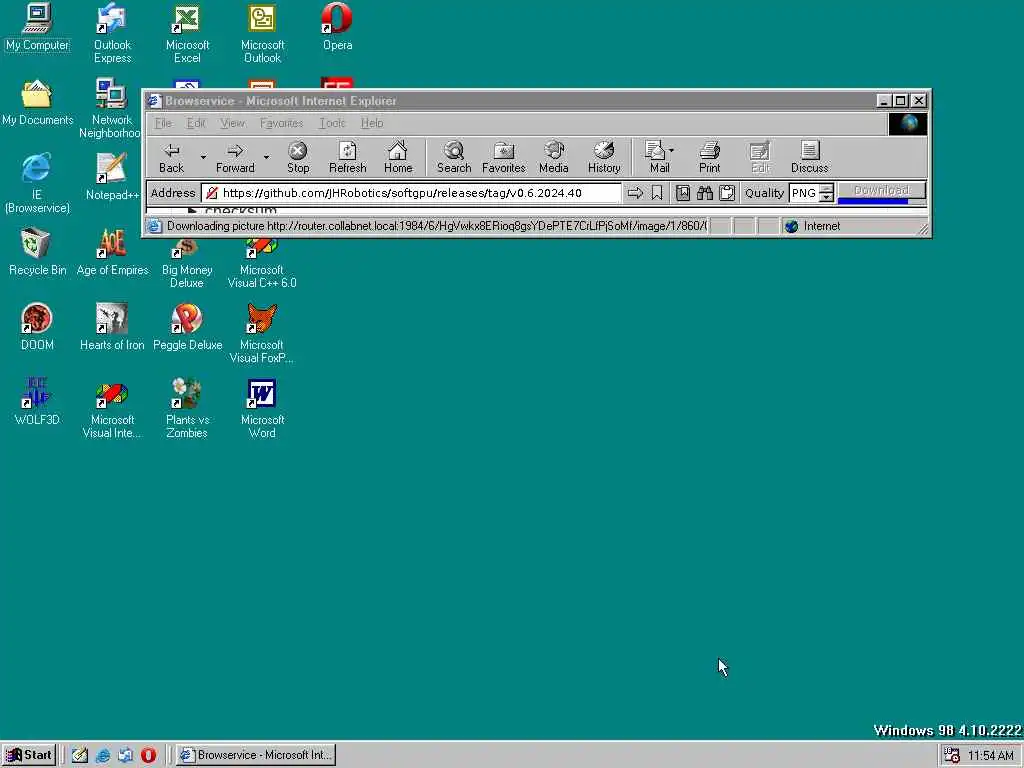Select the Peggle Deluxe shortcut
The width and height of the screenshot is (1024, 768).
click(x=187, y=327)
